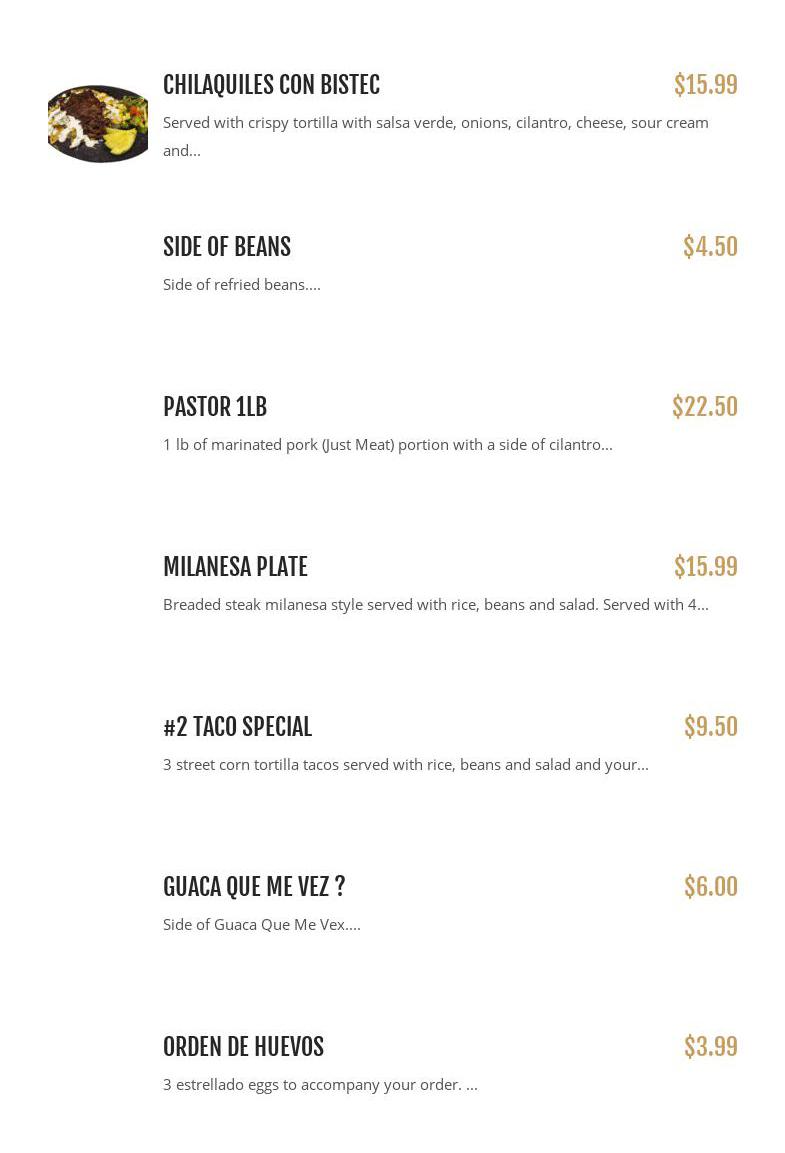
Task: Open the Side of Beans item
Action: coord(227,247)
